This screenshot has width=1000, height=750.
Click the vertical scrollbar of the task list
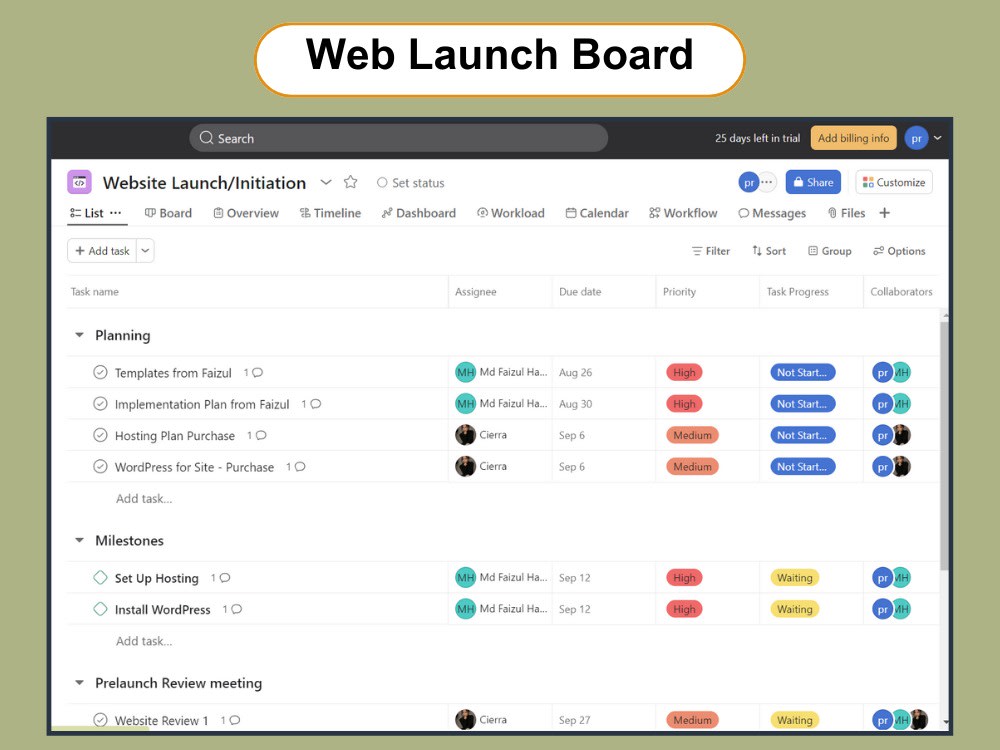[x=944, y=445]
